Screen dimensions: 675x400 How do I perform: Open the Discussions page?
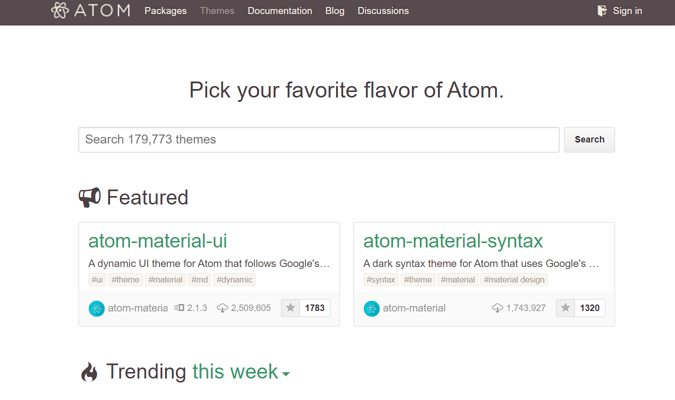pyautogui.click(x=383, y=11)
